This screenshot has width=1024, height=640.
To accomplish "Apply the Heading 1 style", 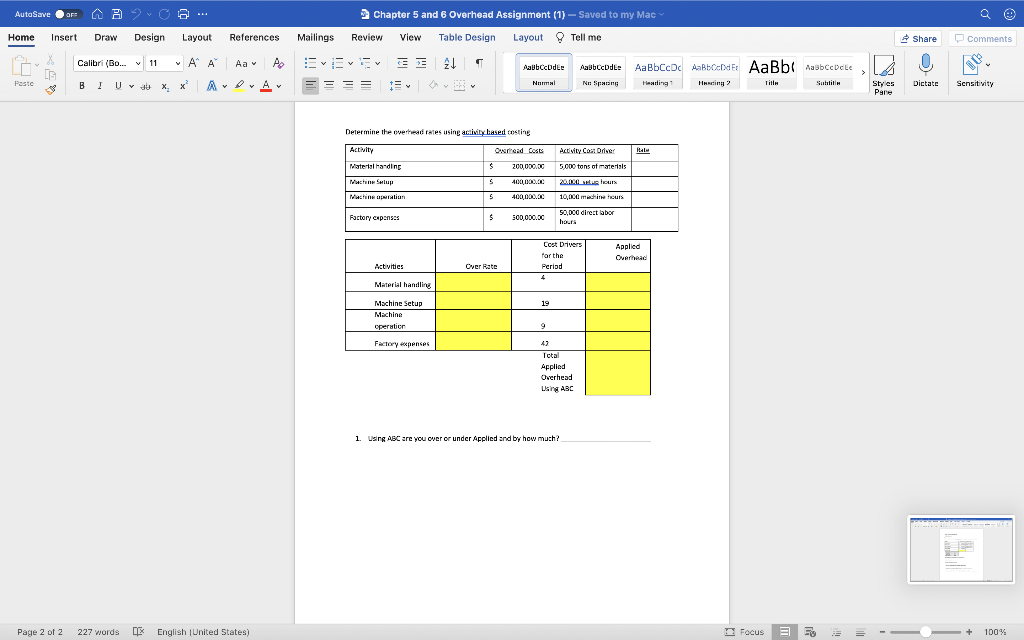I will pos(657,71).
